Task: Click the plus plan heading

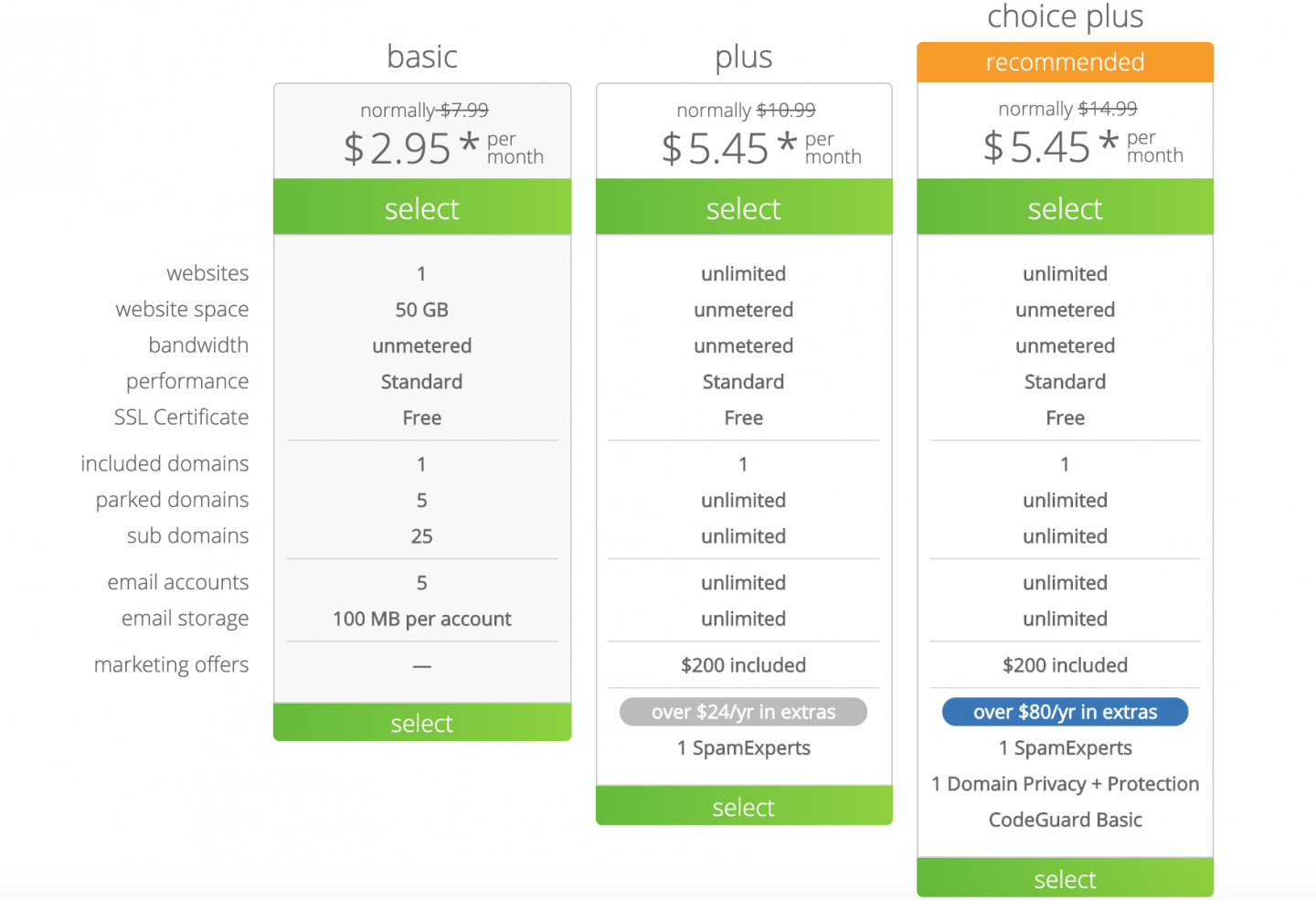Action: (743, 57)
